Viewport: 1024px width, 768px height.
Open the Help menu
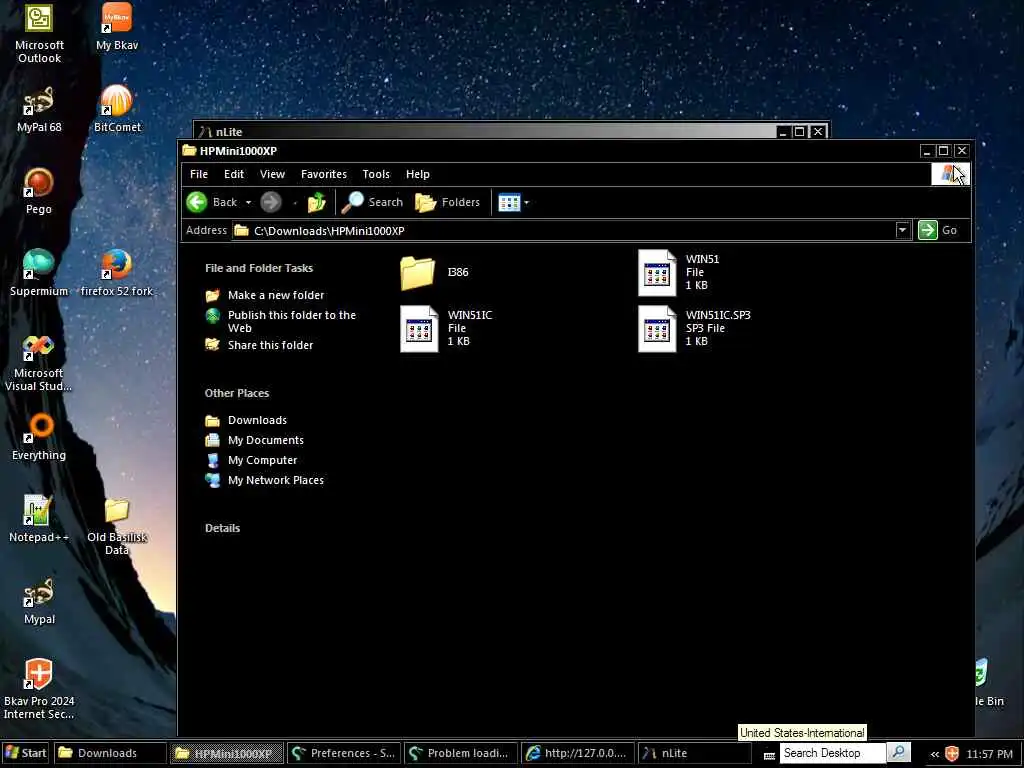click(x=418, y=174)
